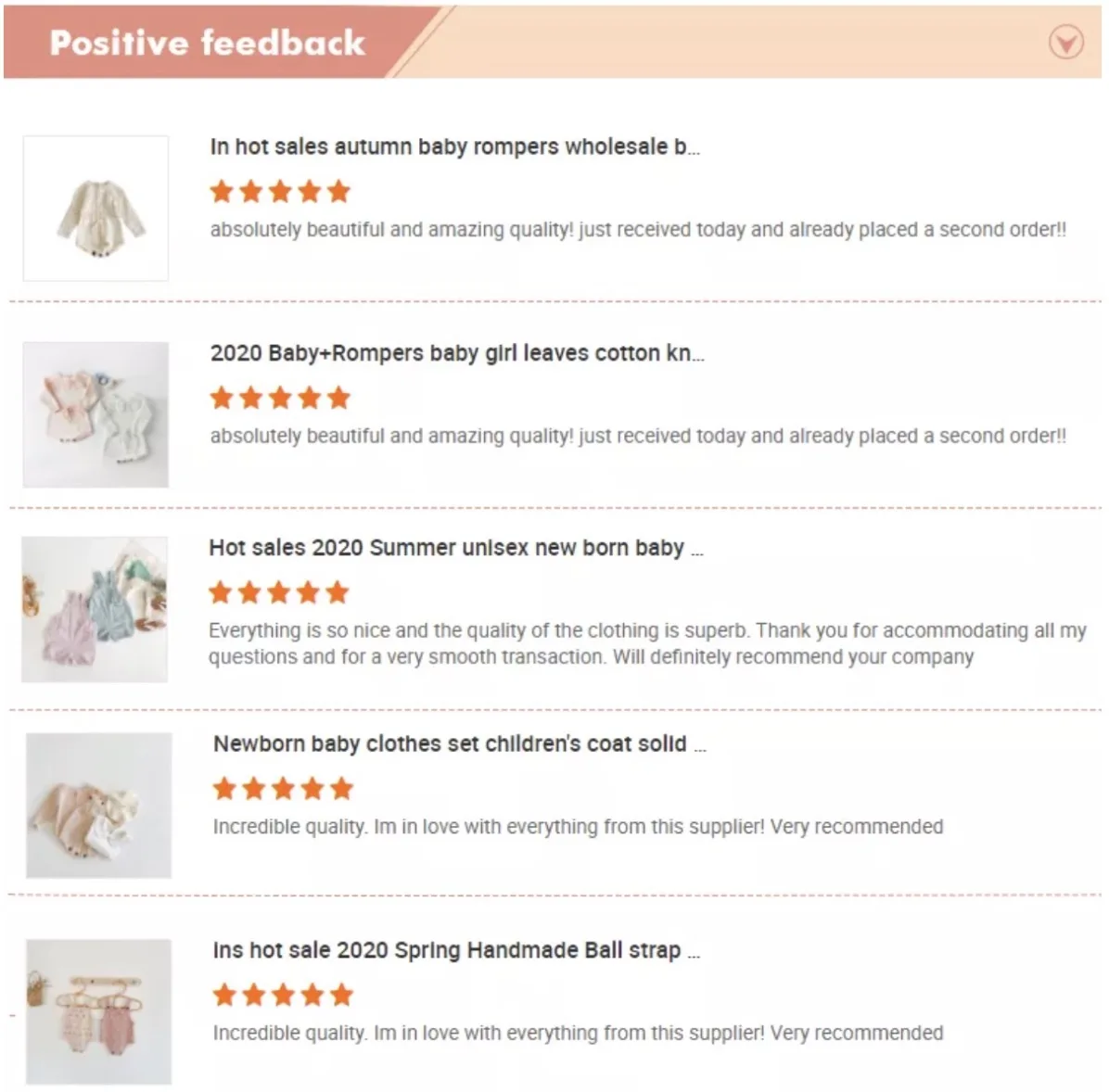Image resolution: width=1109 pixels, height=1092 pixels.
Task: Click the star rating under Newborn clothes set
Action: (283, 789)
